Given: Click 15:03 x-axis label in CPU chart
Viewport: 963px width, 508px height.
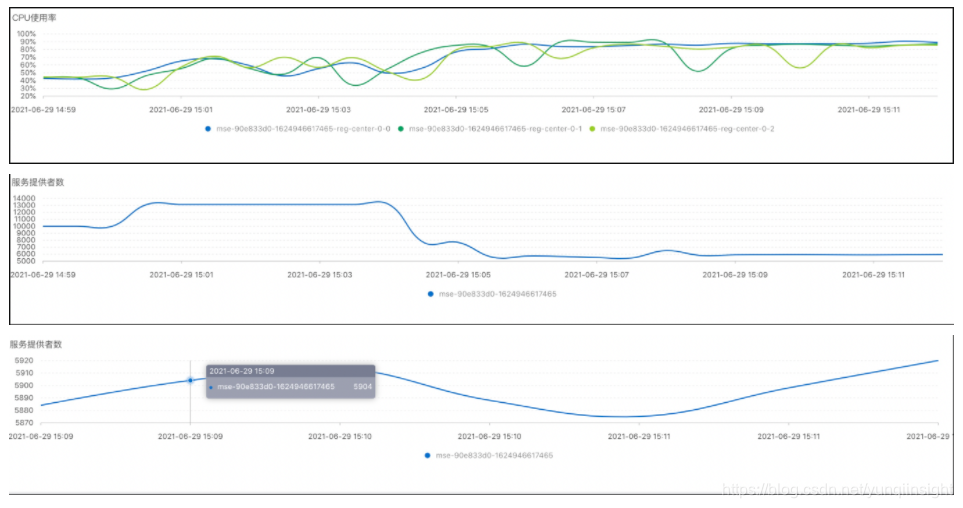Looking at the screenshot, I should click(x=318, y=110).
